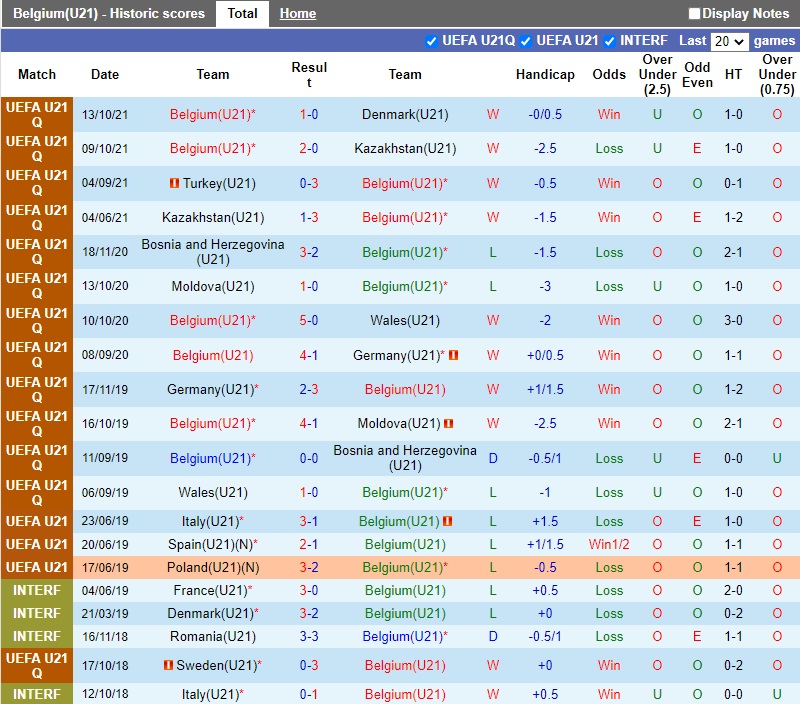Open the Last 20 games dropdown

pos(729,41)
